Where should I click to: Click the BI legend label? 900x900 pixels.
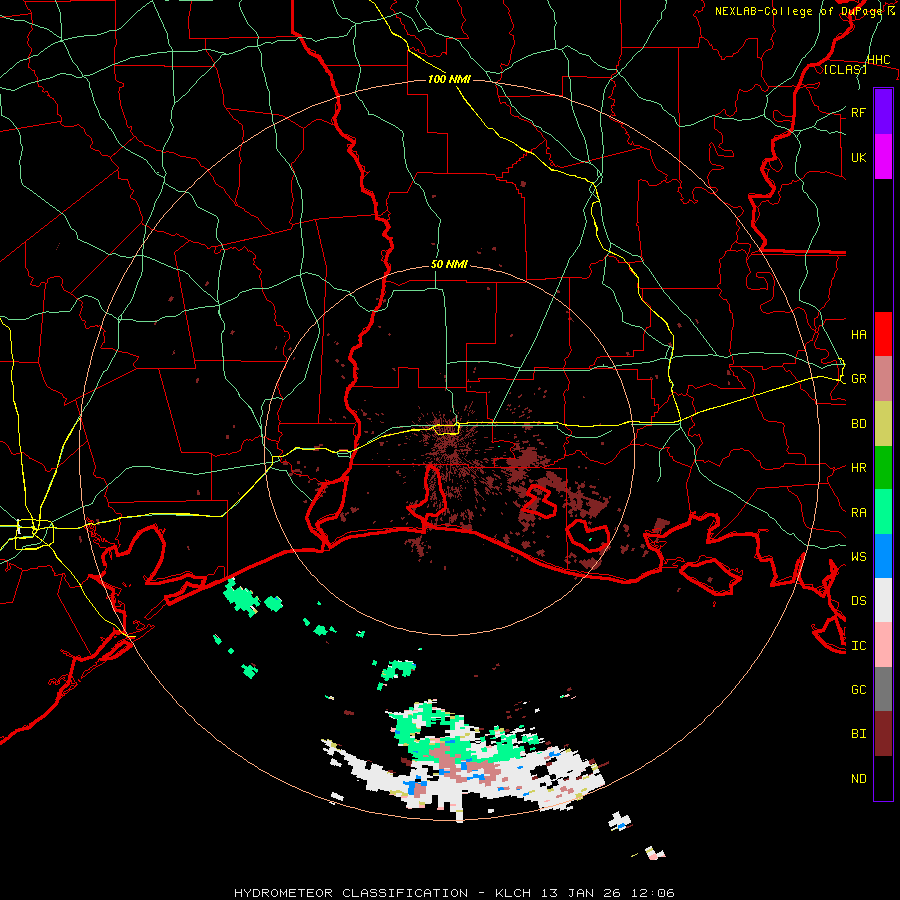pos(858,734)
